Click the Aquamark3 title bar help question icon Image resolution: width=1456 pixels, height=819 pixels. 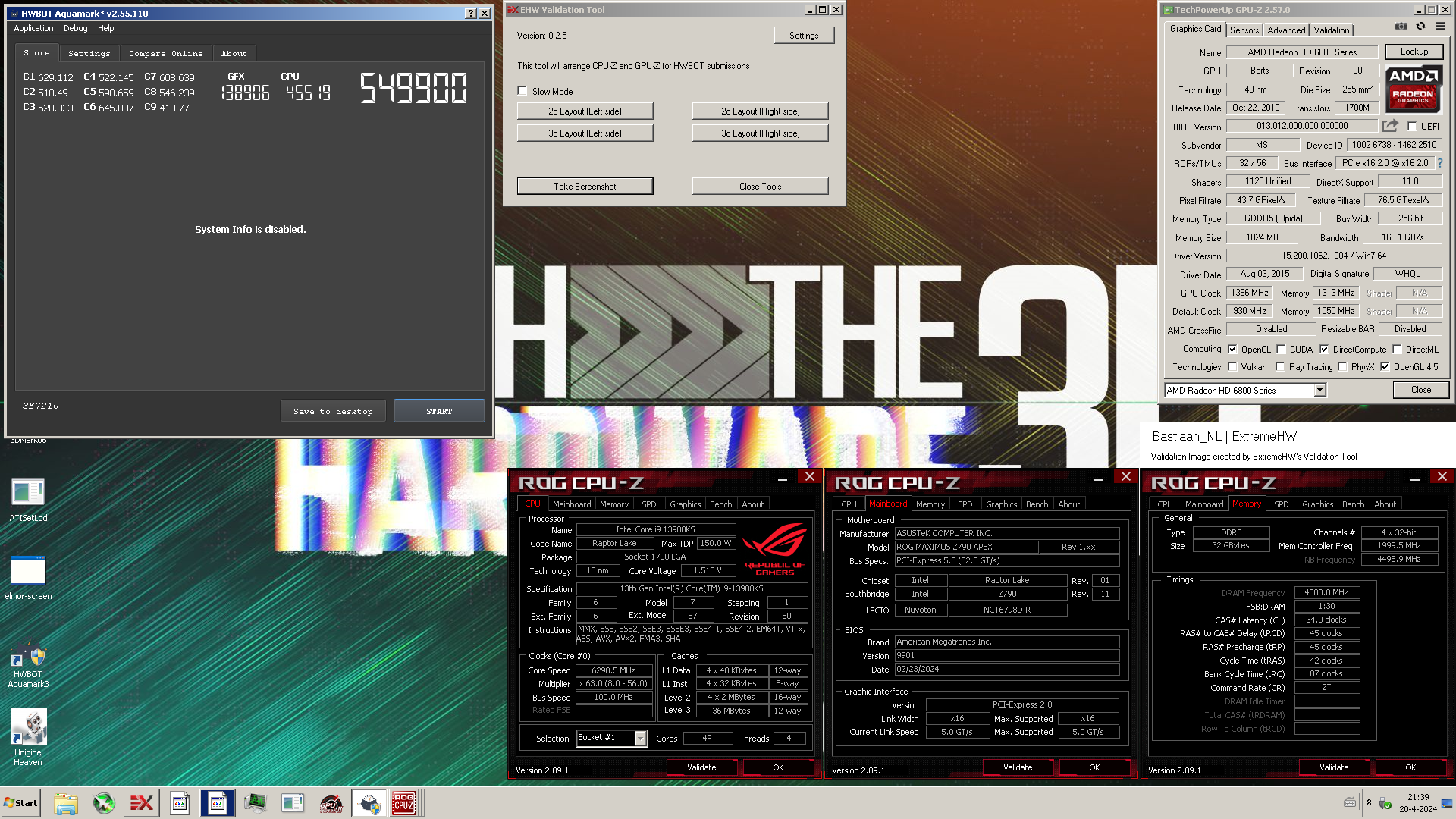(470, 13)
